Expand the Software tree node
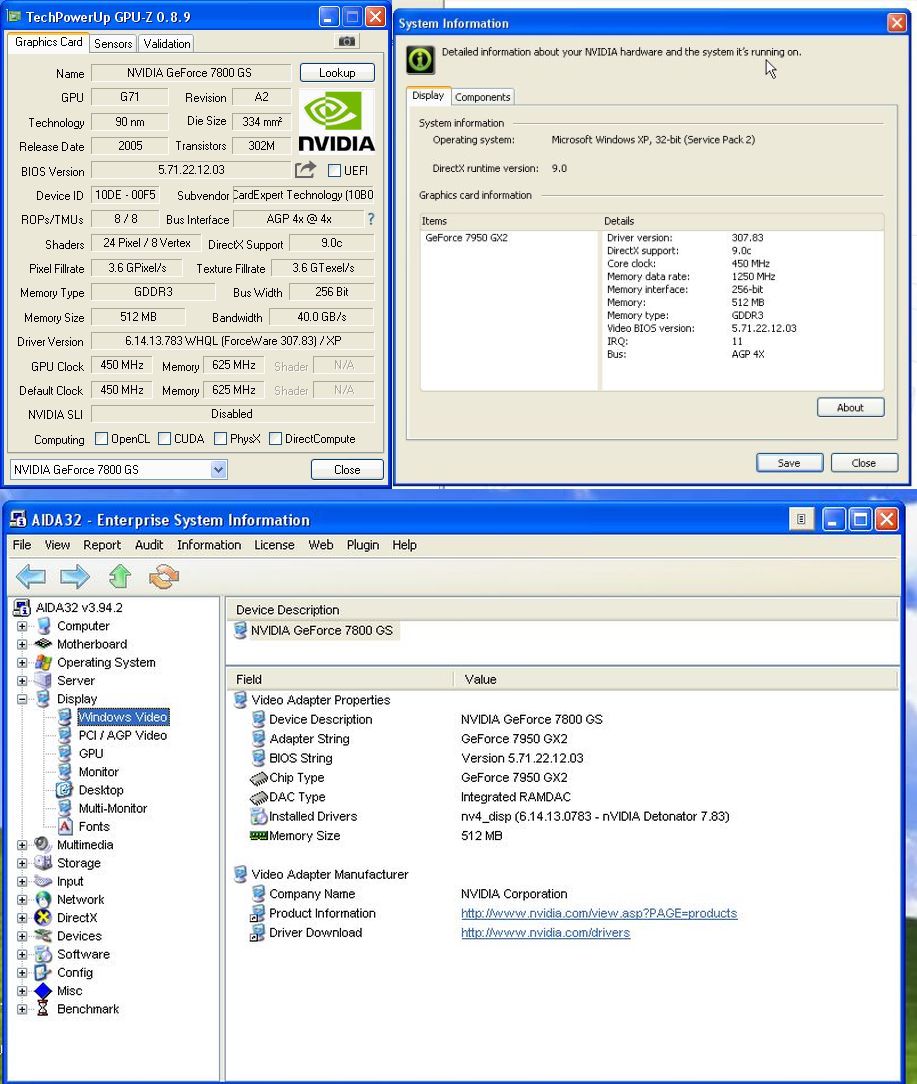Image resolution: width=917 pixels, height=1084 pixels. point(22,955)
